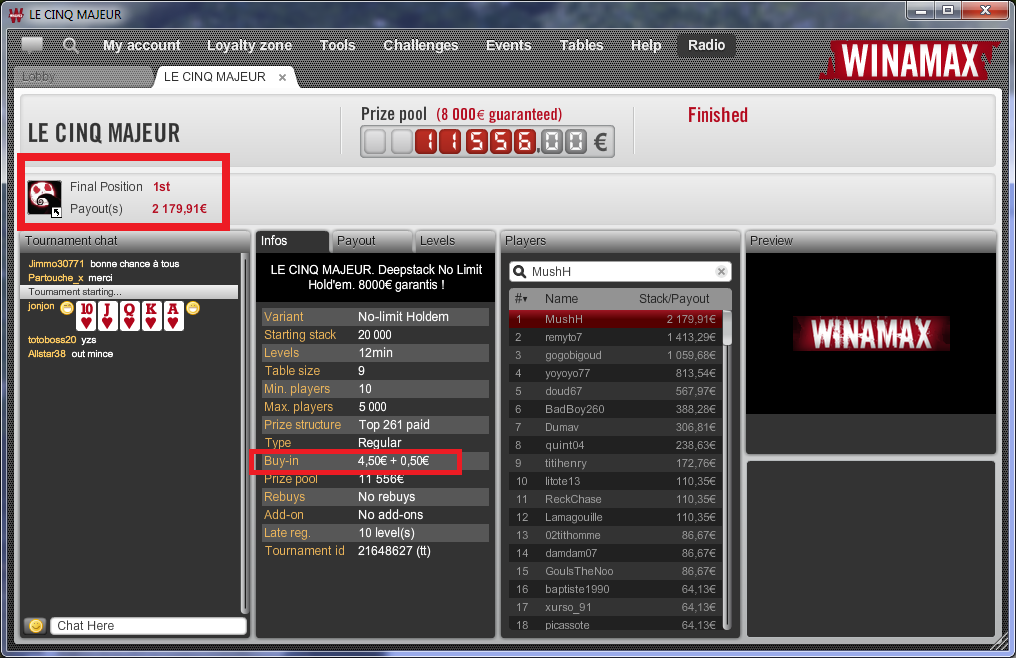The image size is (1016, 658).
Task: Open the My account menu
Action: coord(142,45)
